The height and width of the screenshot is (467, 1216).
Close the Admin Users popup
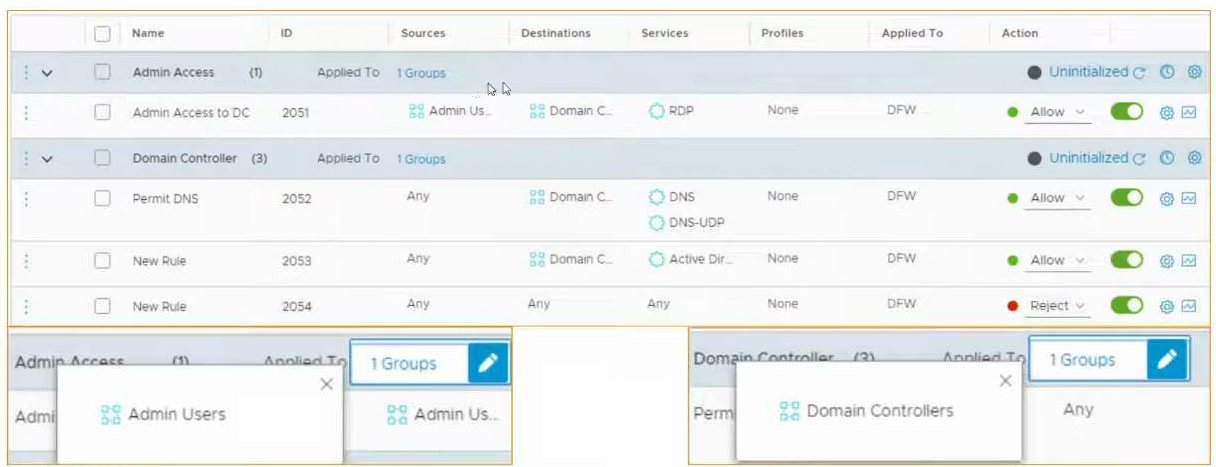(x=326, y=384)
